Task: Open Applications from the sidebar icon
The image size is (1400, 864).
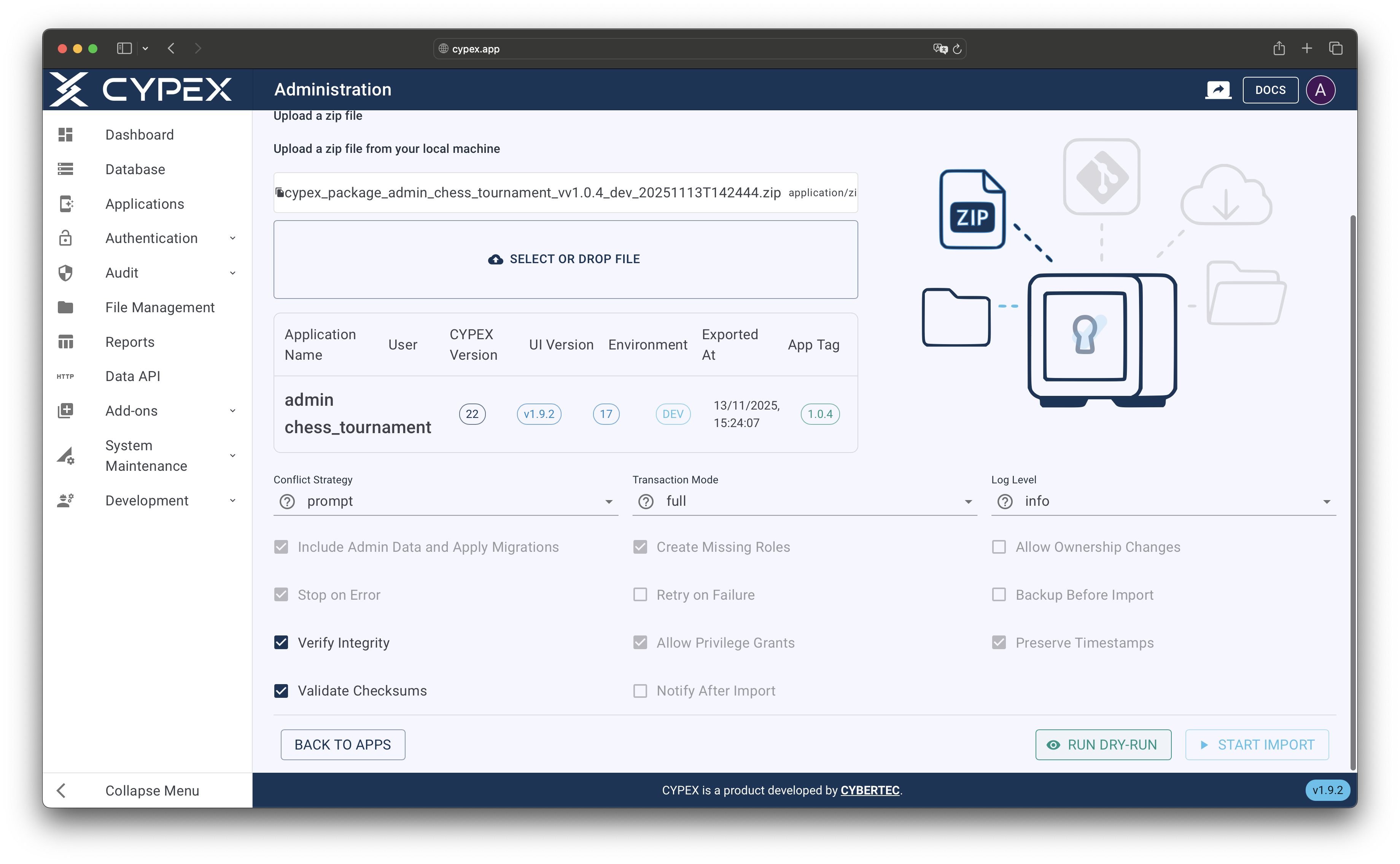Action: click(x=66, y=203)
